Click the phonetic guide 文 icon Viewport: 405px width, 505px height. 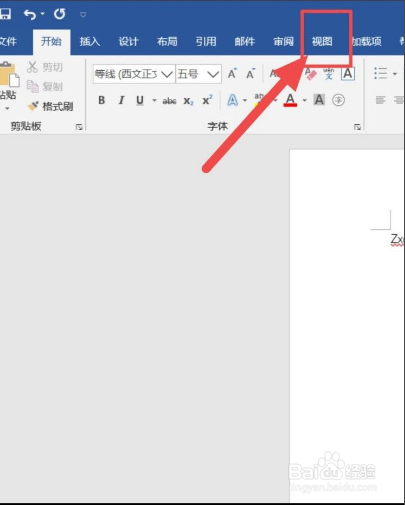[x=329, y=74]
